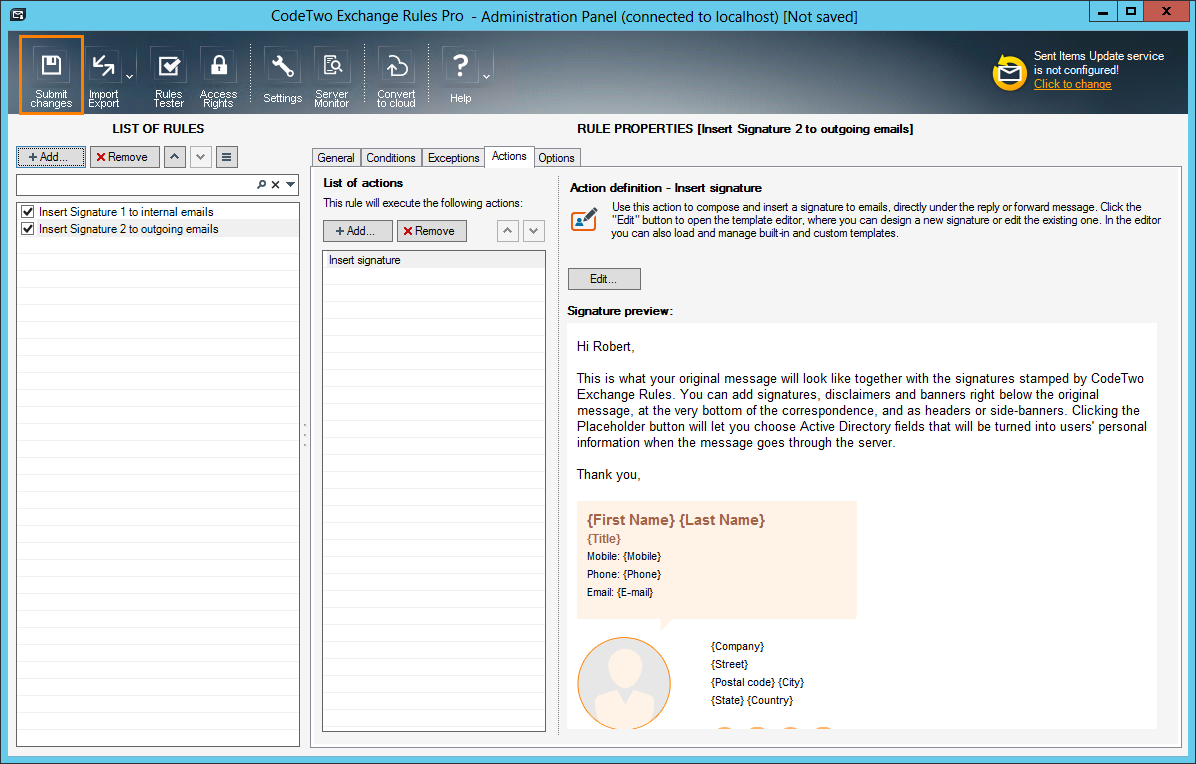The height and width of the screenshot is (764, 1196).
Task: Click the 'Mobile: {Mobile}' line in preview
Action: point(624,557)
